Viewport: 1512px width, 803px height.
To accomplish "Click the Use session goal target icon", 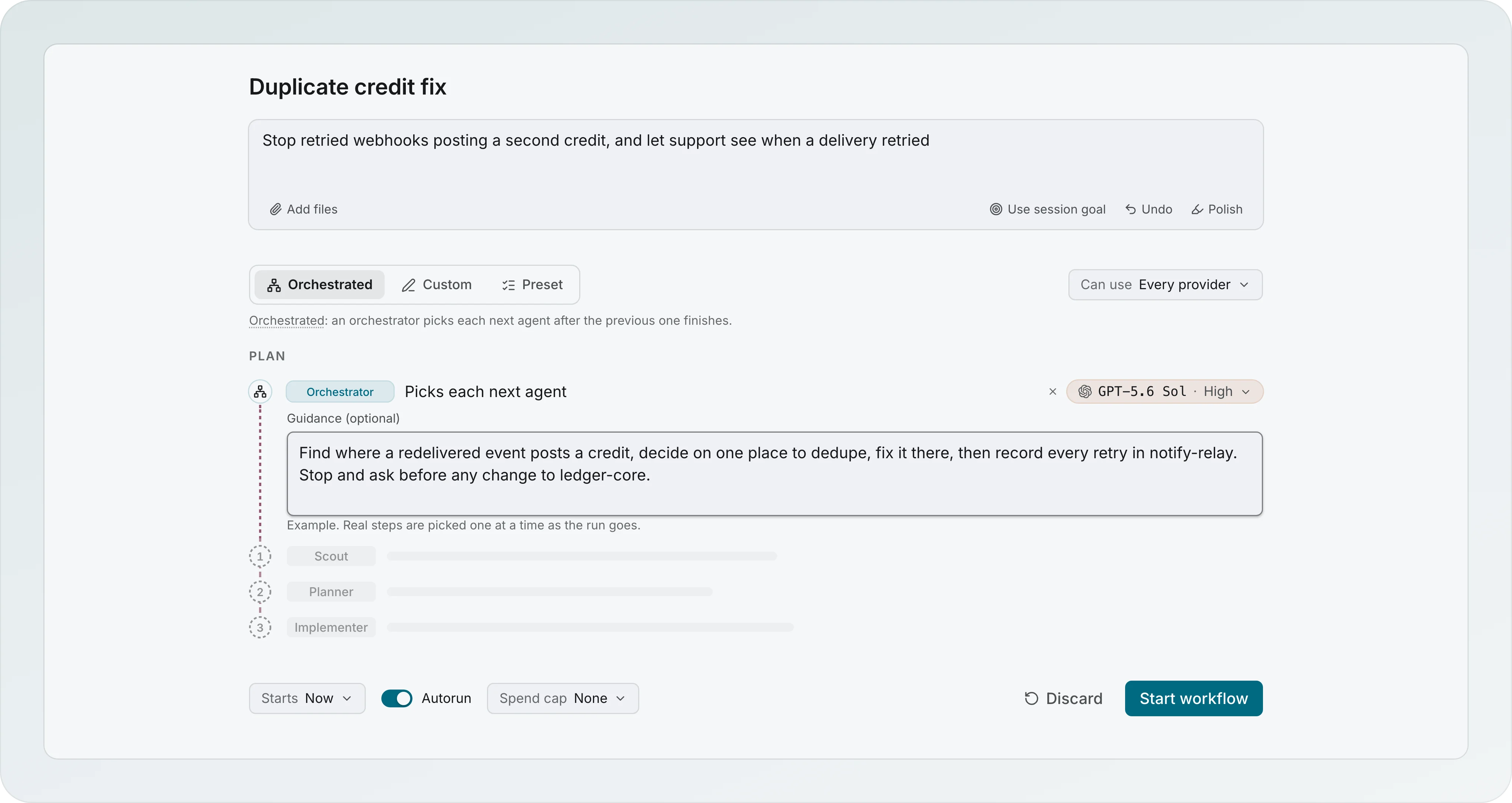I will [x=995, y=209].
